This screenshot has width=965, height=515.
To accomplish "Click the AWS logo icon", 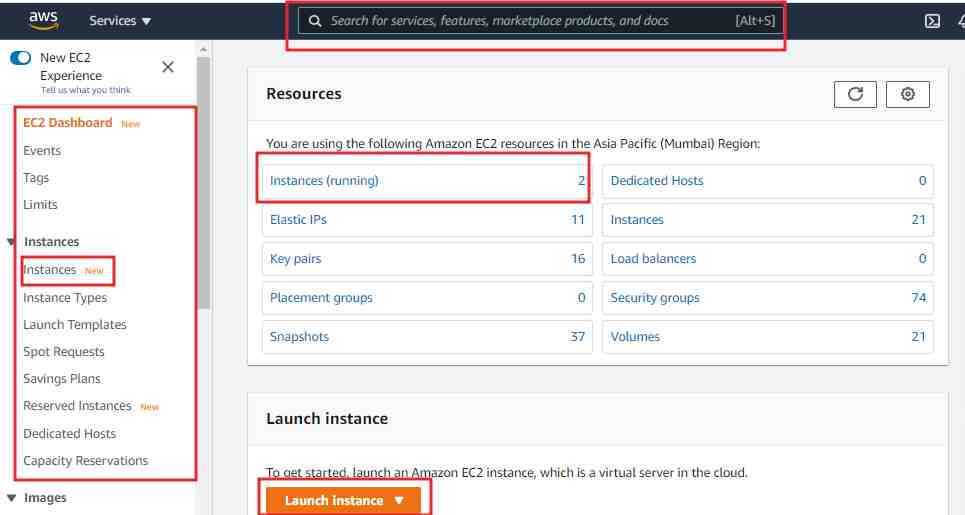I will 43,19.
